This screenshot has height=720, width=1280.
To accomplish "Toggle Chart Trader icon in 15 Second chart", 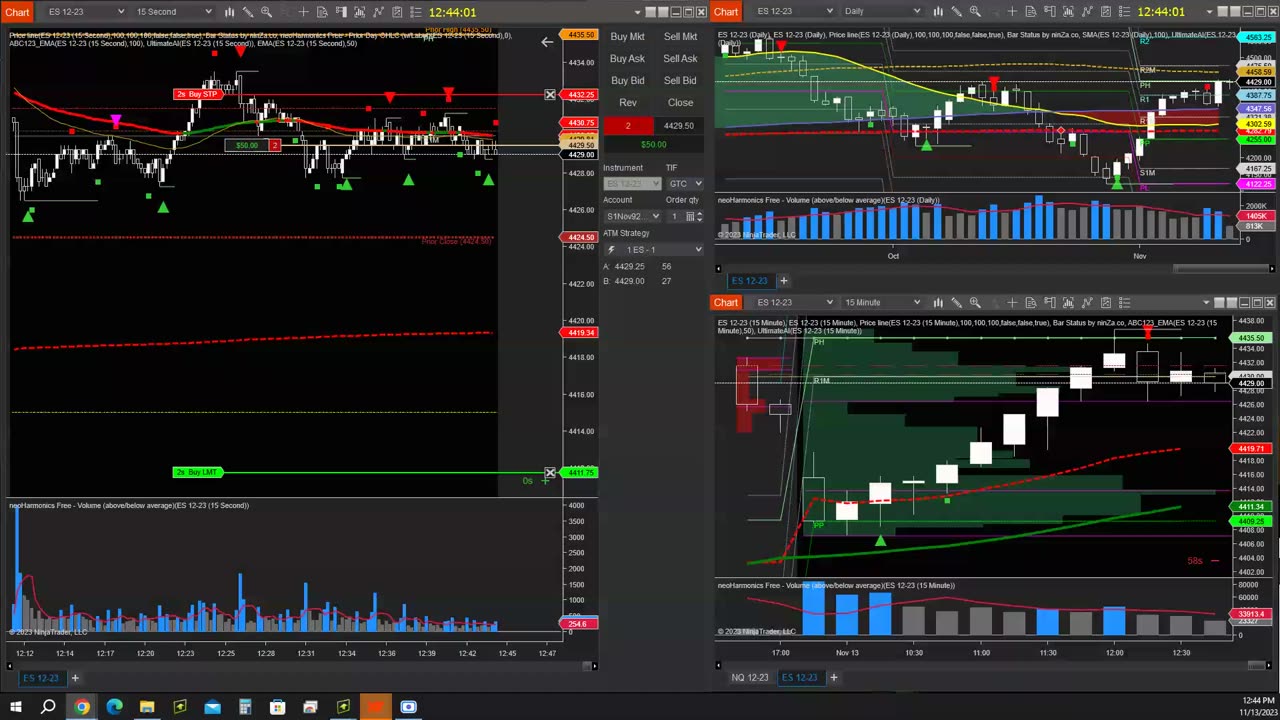I will pos(341,12).
